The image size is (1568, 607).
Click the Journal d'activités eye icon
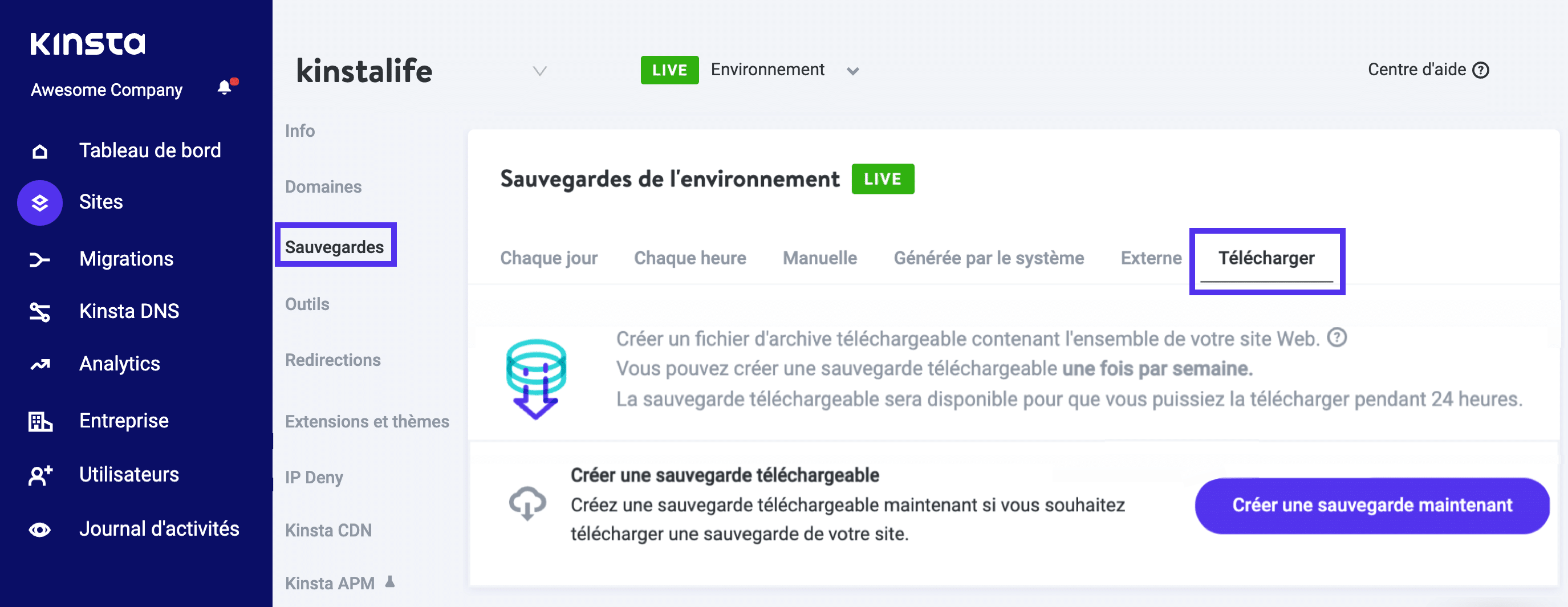(x=39, y=529)
